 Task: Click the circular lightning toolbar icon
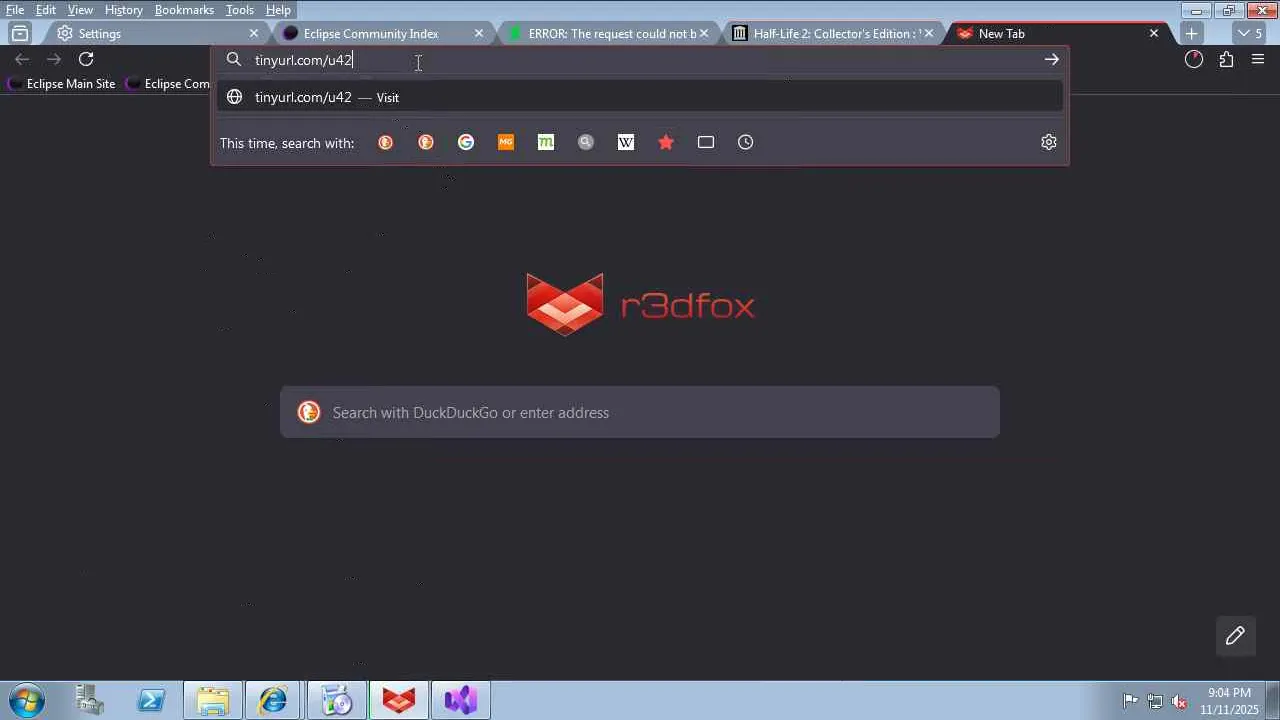[1194, 60]
